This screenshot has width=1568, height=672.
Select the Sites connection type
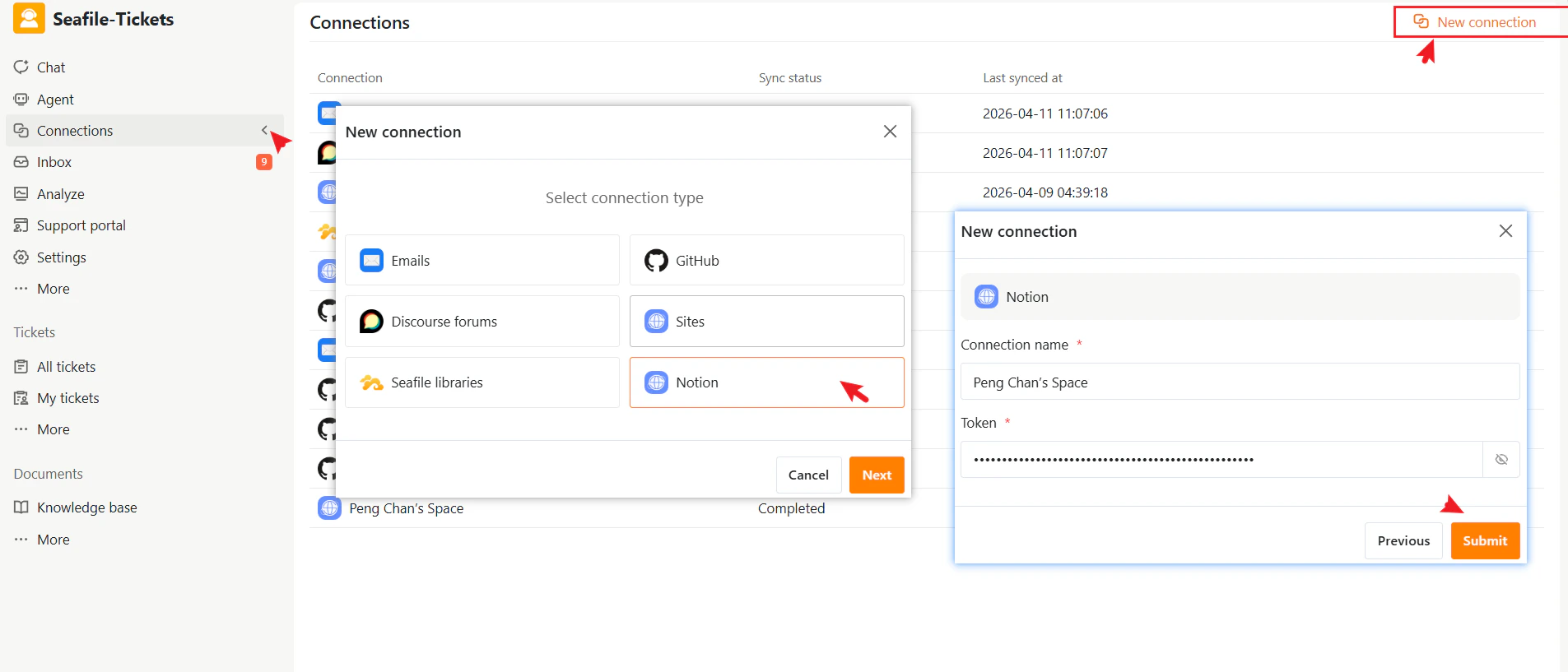click(766, 321)
